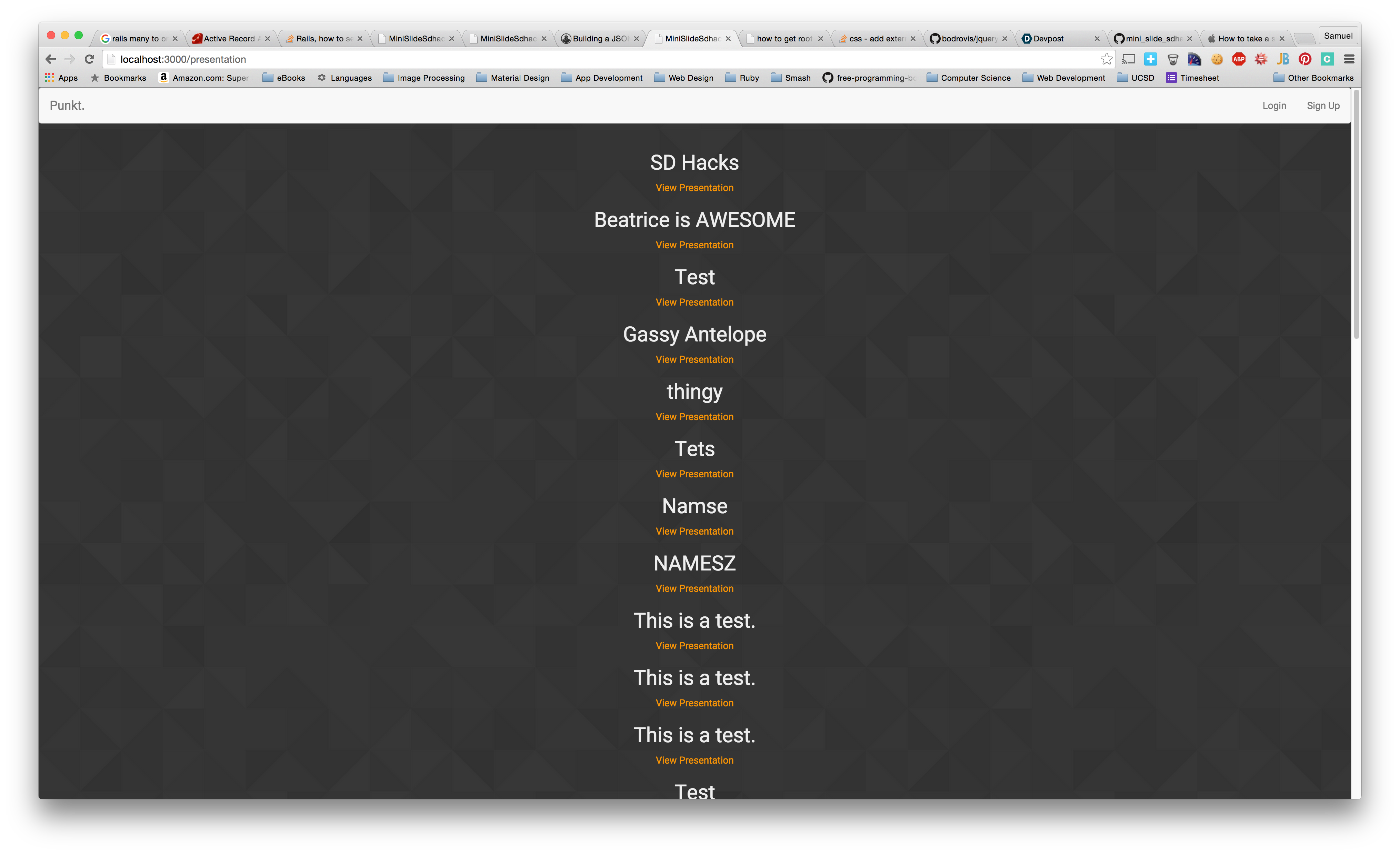Bookmark this page with the star icon
This screenshot has width=1400, height=854.
(1106, 59)
